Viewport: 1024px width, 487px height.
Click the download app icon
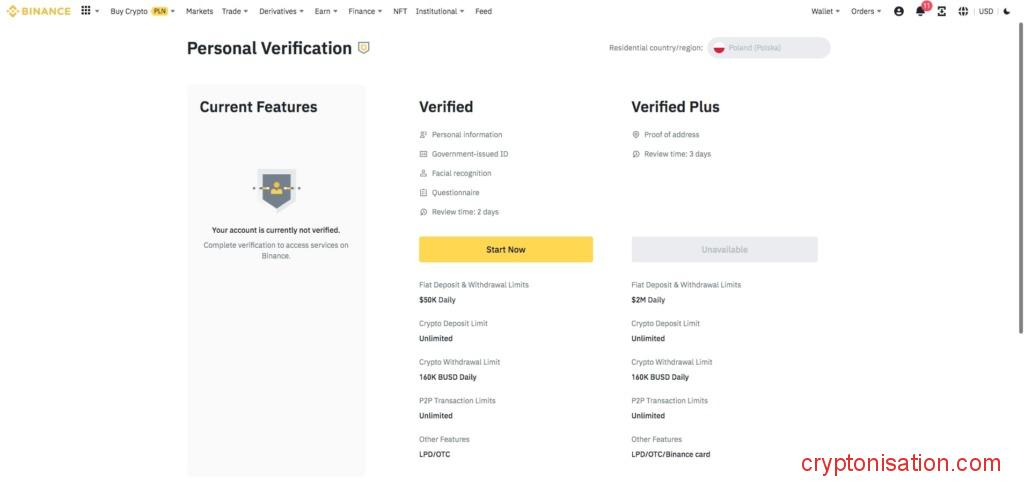[x=942, y=11]
